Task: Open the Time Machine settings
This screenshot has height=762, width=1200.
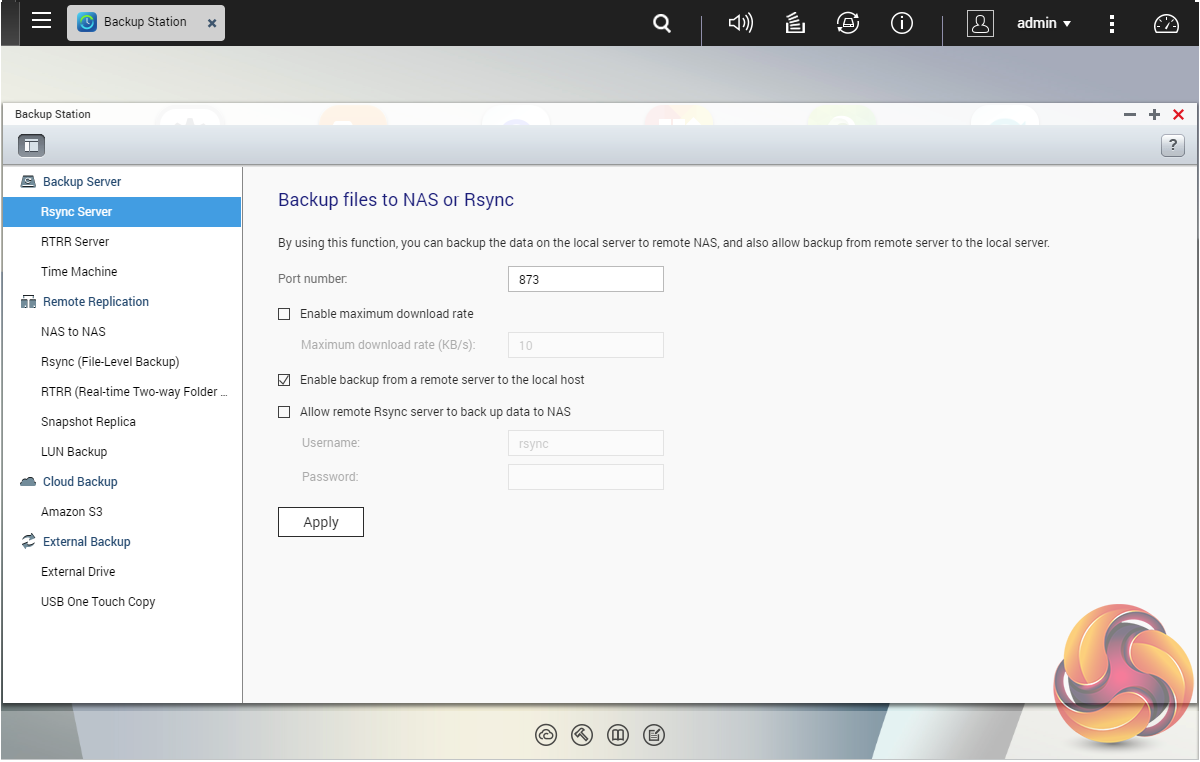Action: click(x=79, y=272)
